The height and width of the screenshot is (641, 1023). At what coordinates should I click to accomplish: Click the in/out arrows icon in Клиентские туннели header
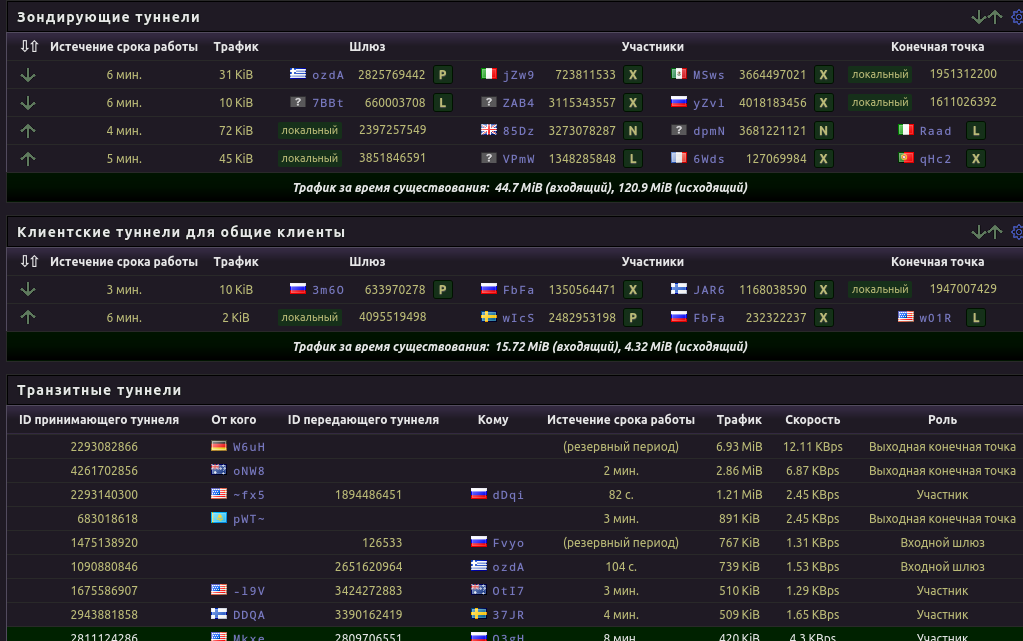coord(986,232)
